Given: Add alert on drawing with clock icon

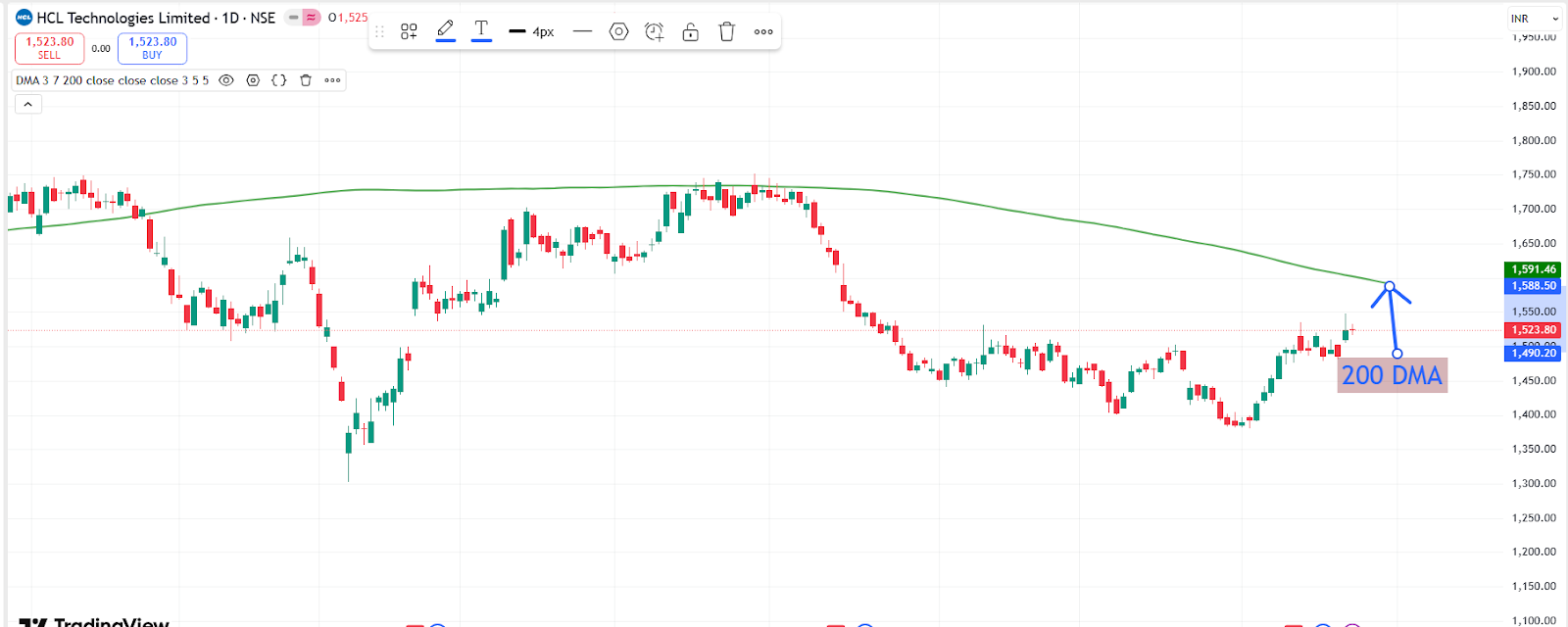Looking at the screenshot, I should pos(655,31).
